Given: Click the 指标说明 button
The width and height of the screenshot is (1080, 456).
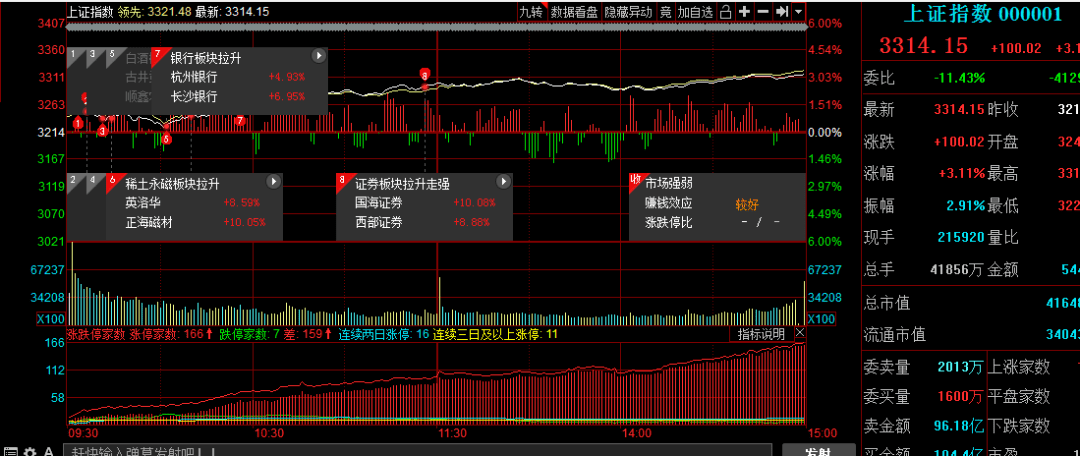Looking at the screenshot, I should pos(762,334).
